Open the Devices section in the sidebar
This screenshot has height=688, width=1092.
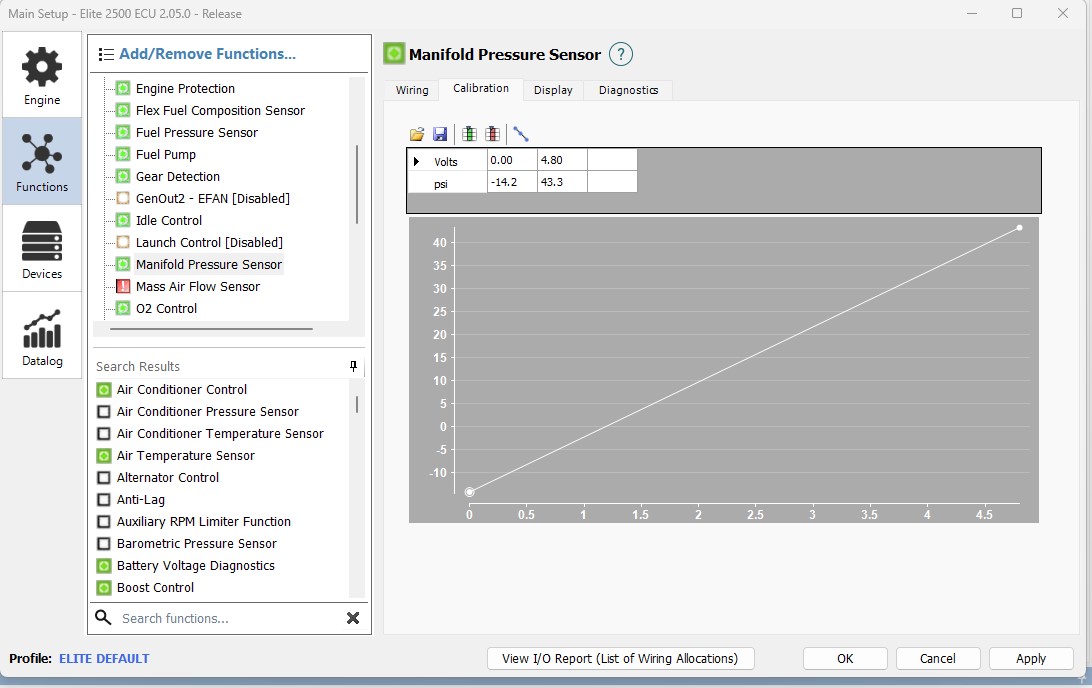42,250
